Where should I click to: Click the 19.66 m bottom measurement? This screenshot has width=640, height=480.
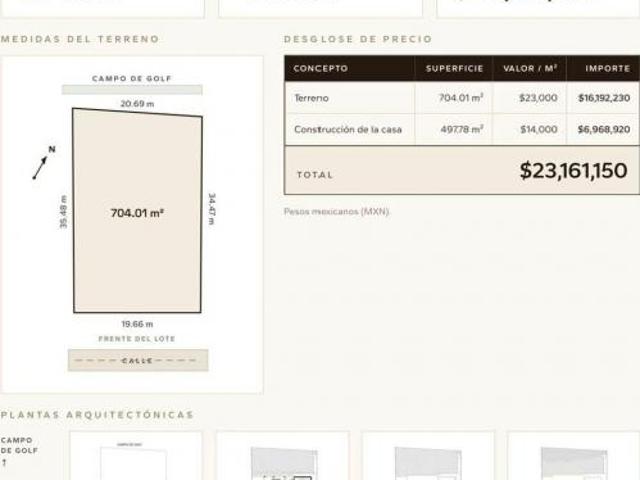[137, 324]
